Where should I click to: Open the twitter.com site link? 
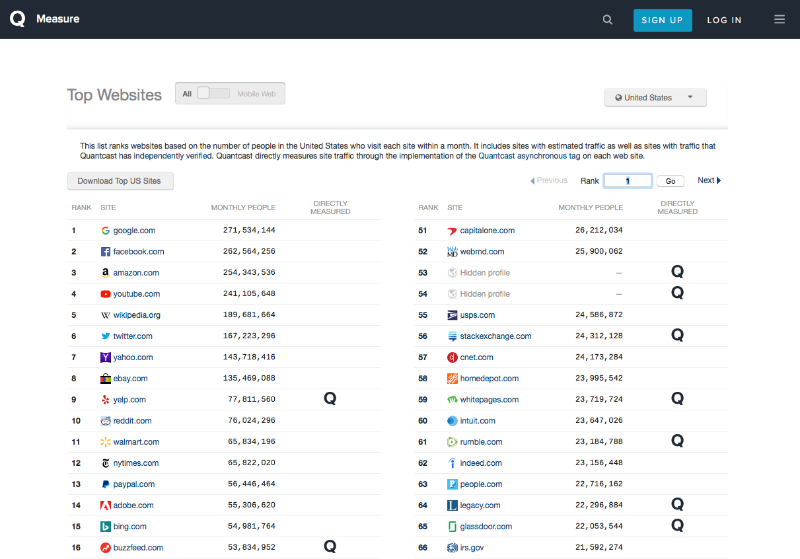133,336
